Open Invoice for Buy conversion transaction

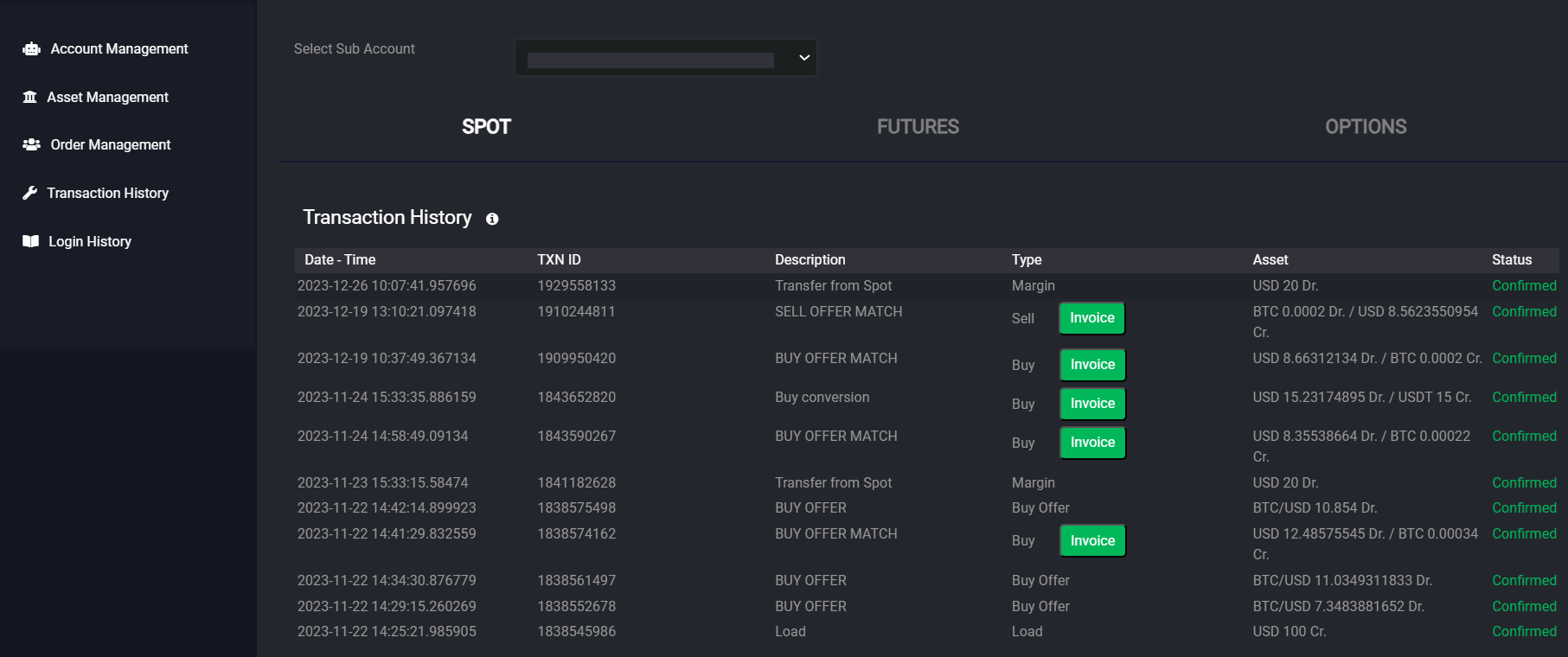[x=1092, y=404]
